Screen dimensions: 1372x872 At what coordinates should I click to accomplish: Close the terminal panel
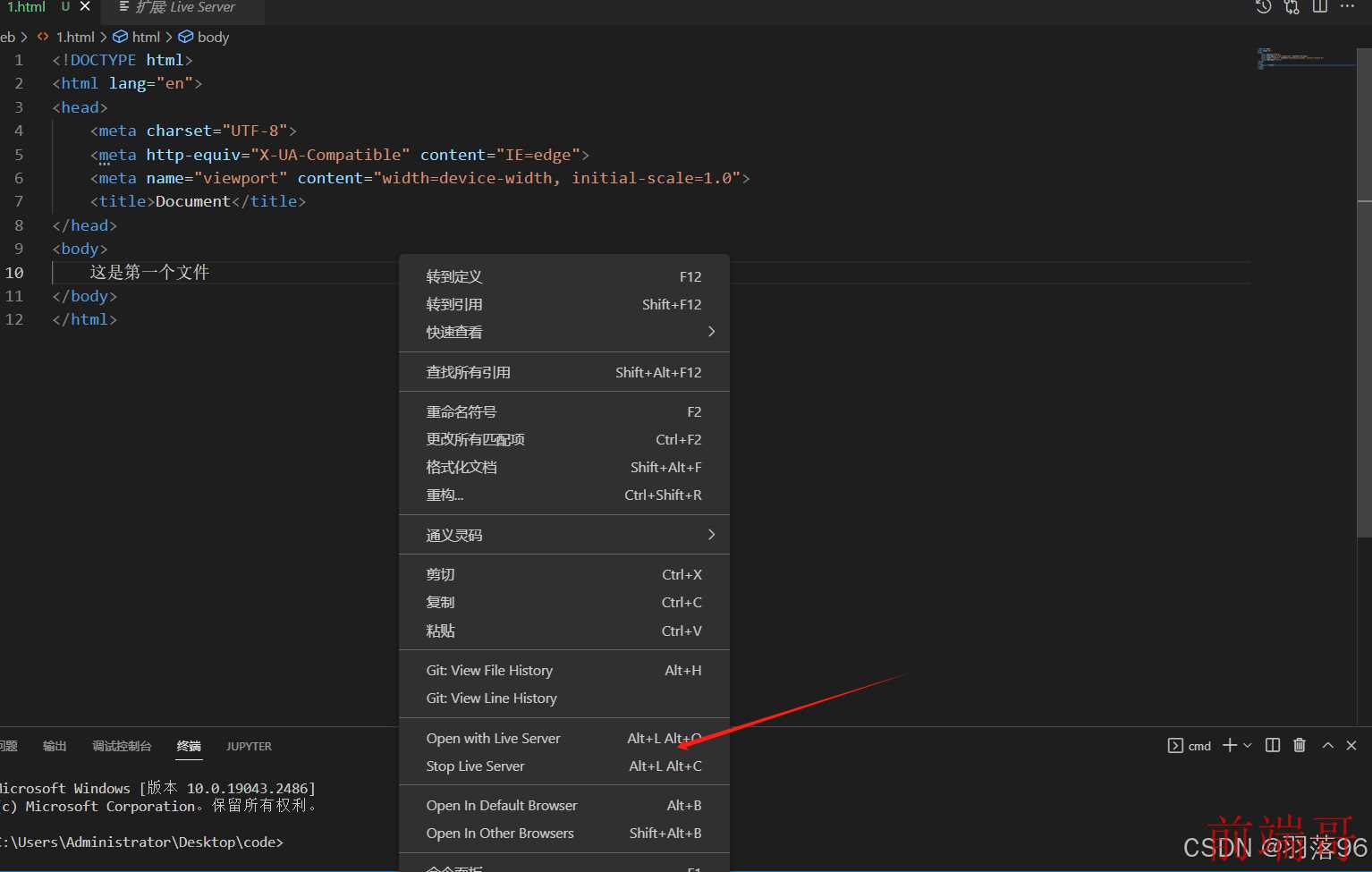pos(1351,745)
